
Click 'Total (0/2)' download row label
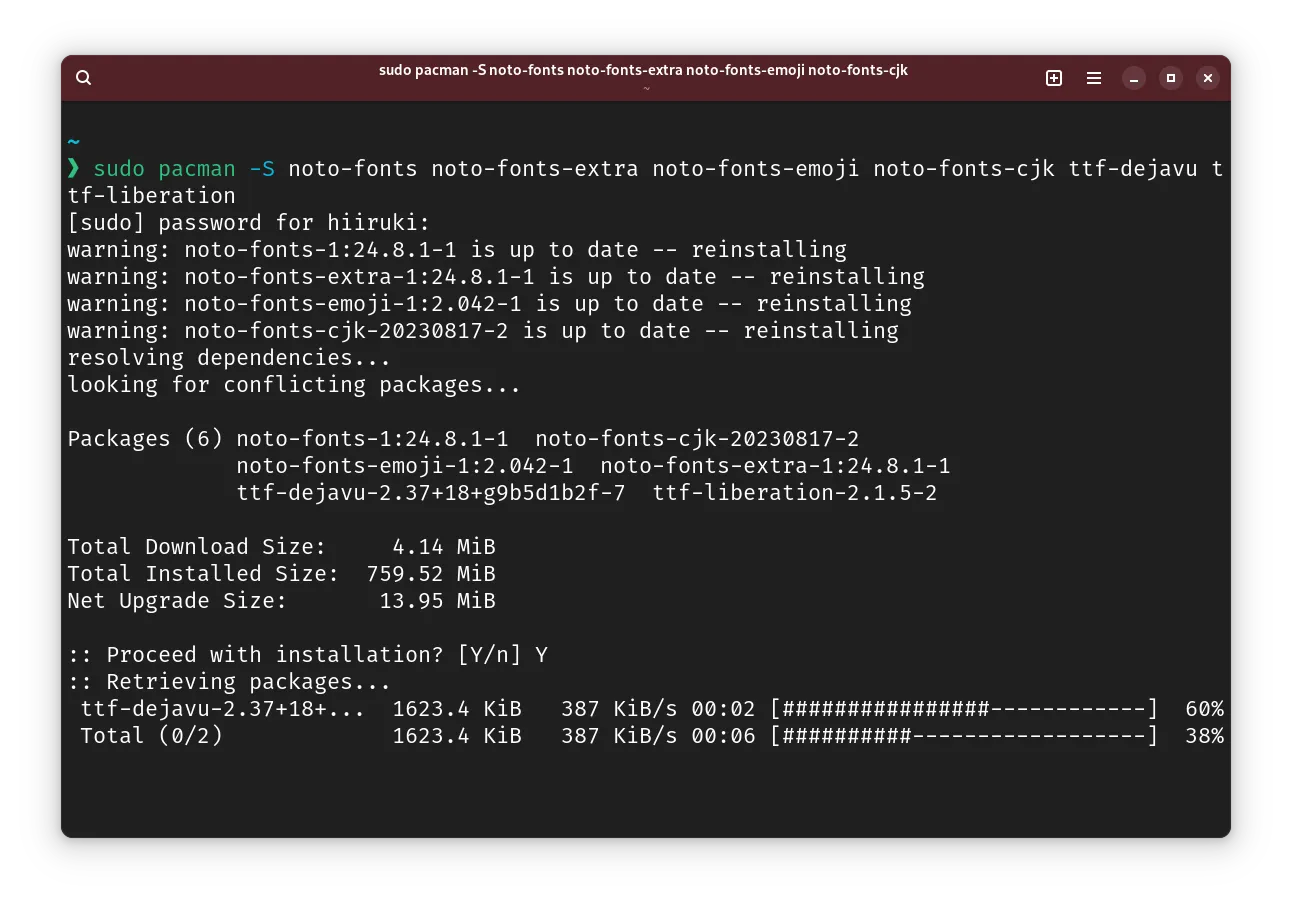tap(151, 735)
